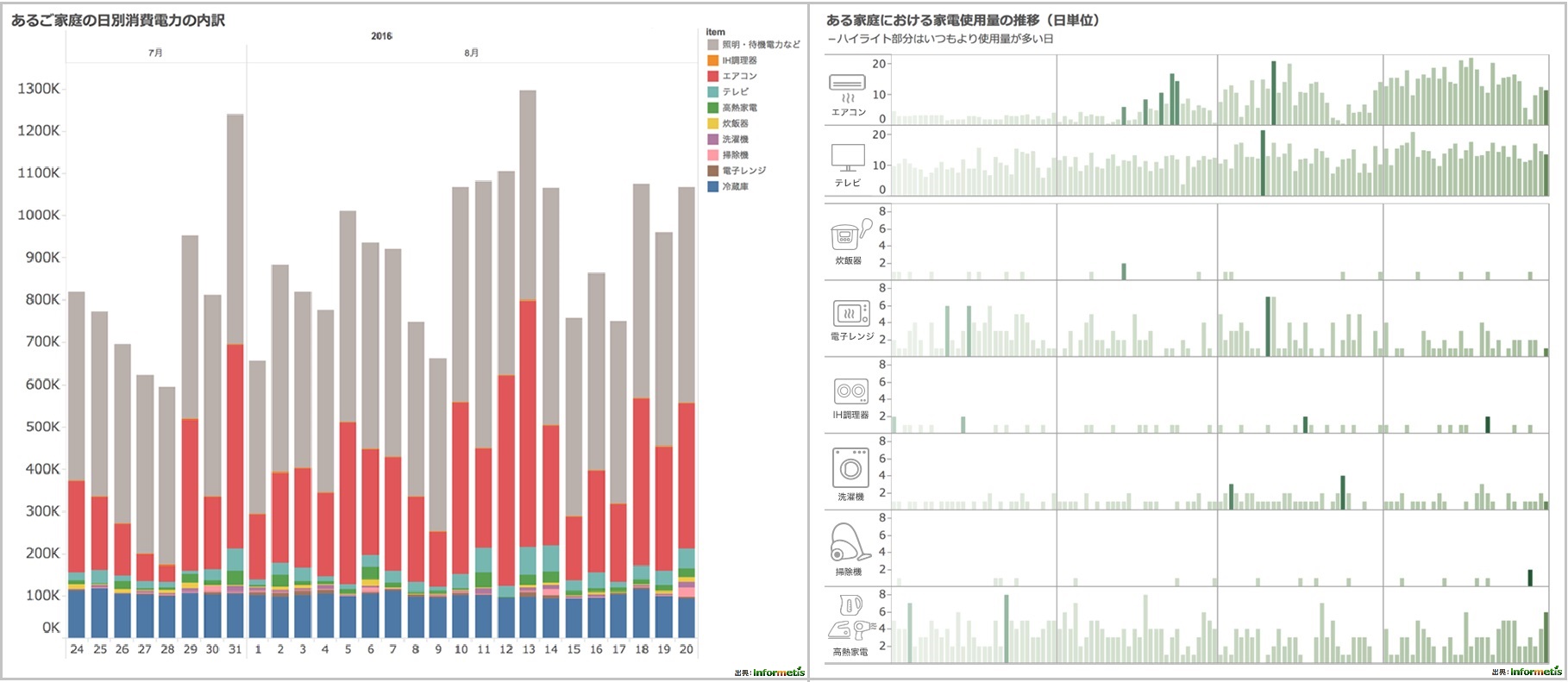Select the microwave oven icon
Viewport: 1568px width, 682px height.
[x=851, y=313]
